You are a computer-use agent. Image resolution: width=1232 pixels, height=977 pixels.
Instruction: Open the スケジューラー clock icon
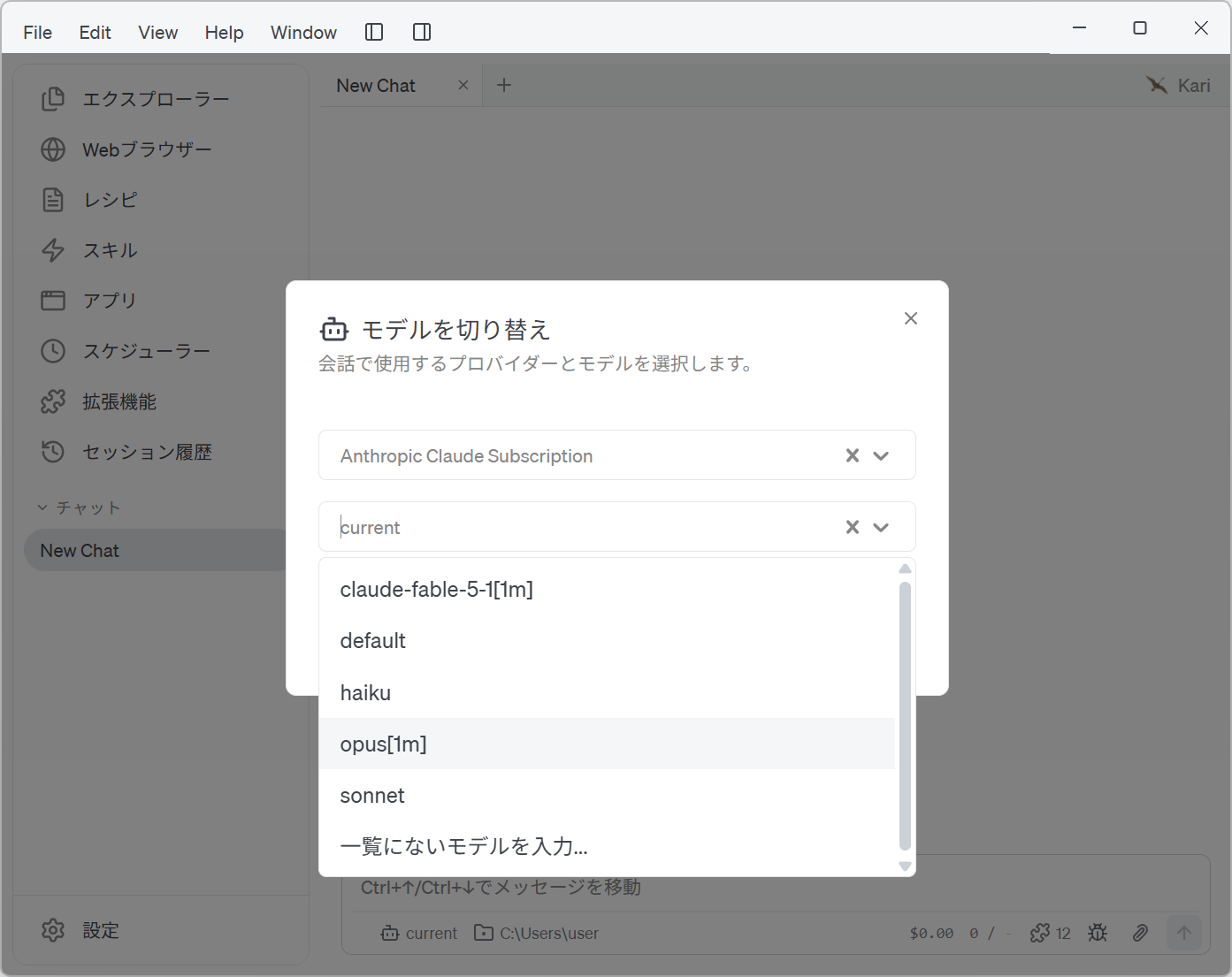point(53,351)
